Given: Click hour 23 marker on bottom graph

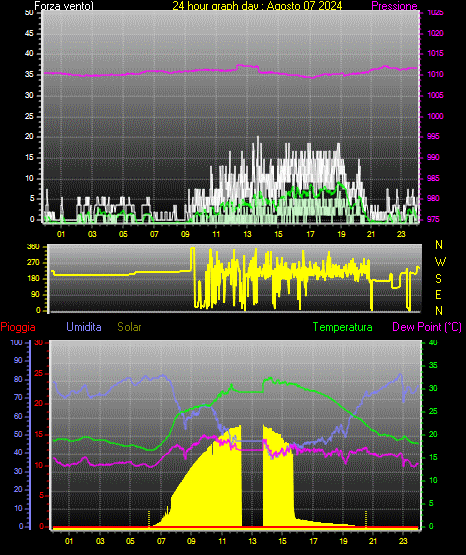Looking at the screenshot, I should [x=403, y=541].
